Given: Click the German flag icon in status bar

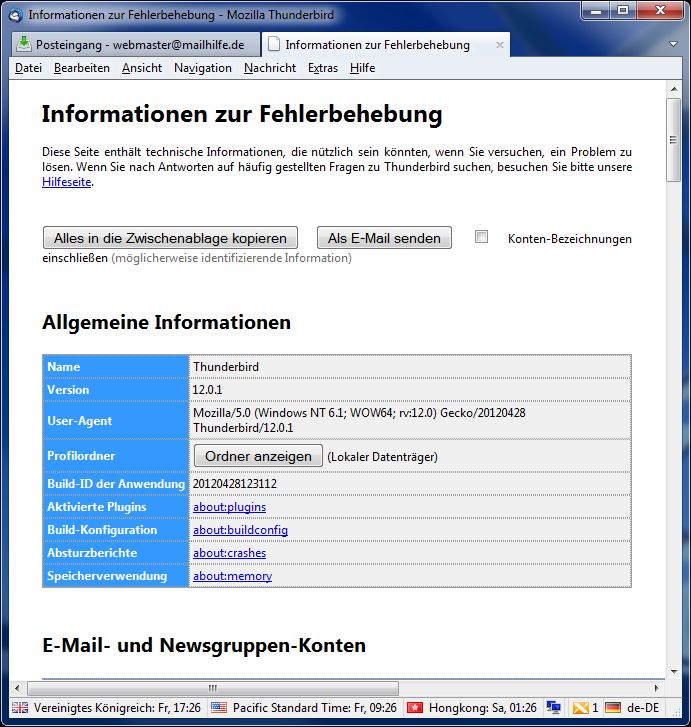Looking at the screenshot, I should 613,708.
